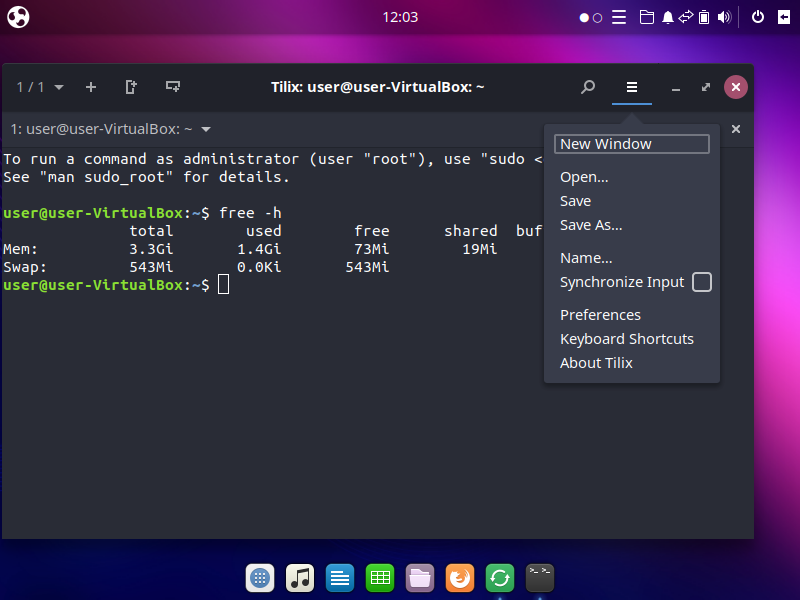Screen dimensions: 800x600
Task: Click the Swap used value 0.0Ki
Action: tap(259, 267)
